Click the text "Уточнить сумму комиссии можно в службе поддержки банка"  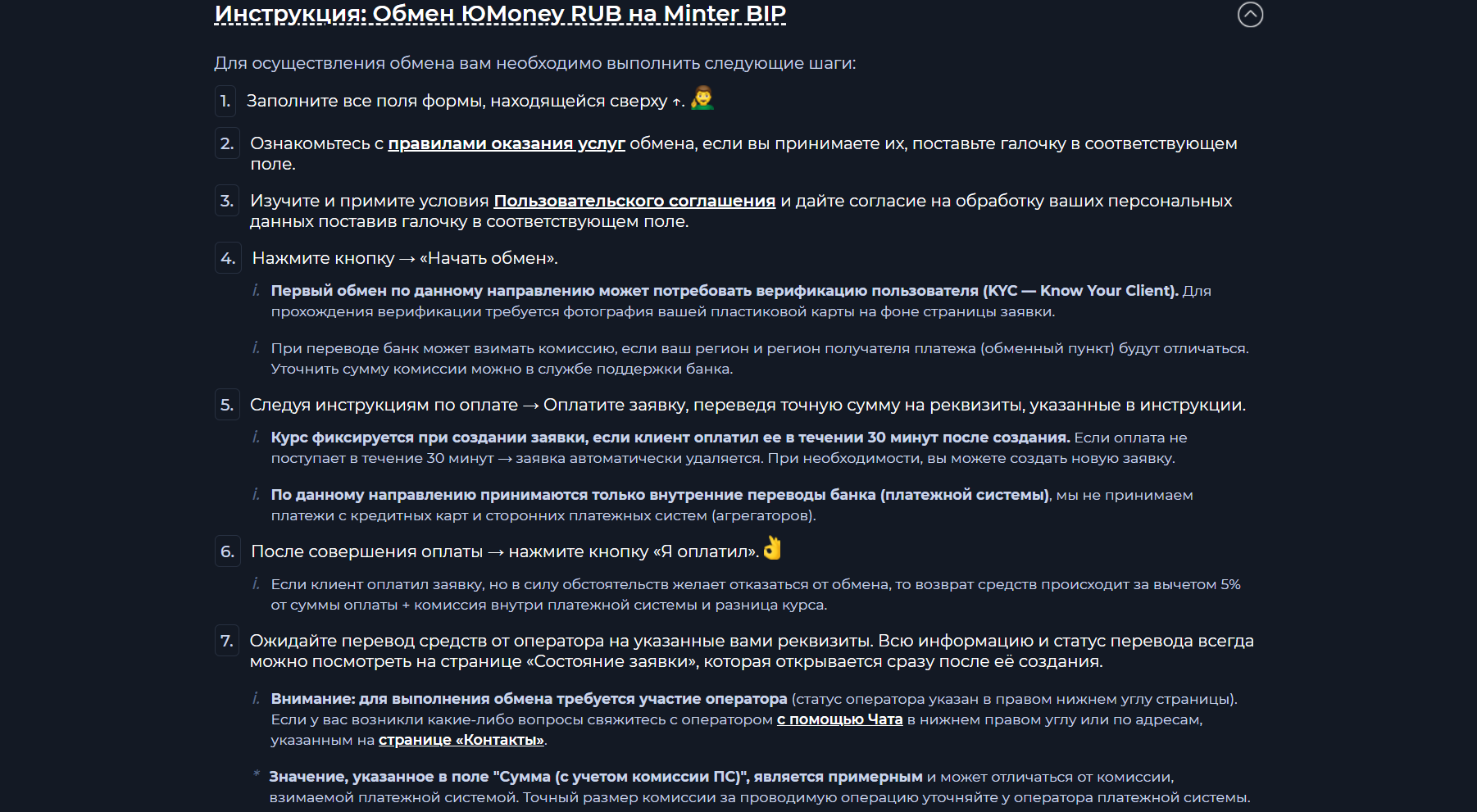(502, 369)
